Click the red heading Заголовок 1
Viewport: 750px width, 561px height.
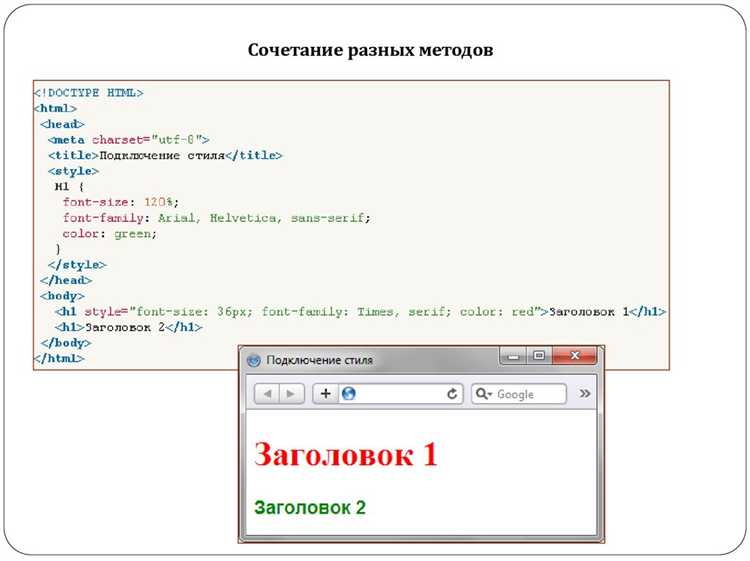345,454
